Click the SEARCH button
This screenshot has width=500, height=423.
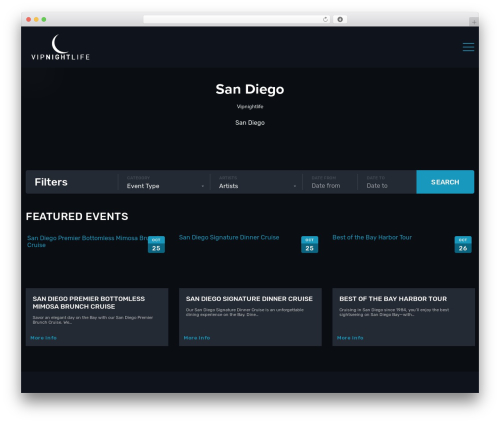tap(445, 182)
